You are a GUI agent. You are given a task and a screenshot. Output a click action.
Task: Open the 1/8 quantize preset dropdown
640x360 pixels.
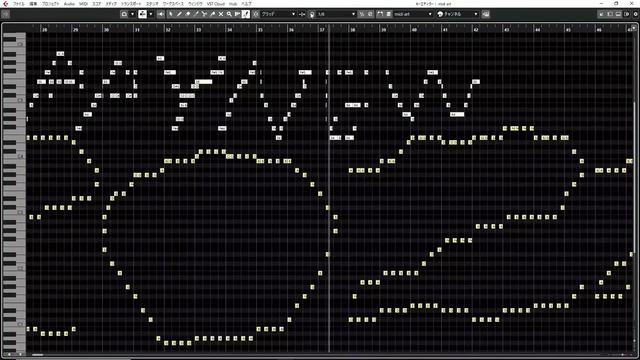pos(336,14)
